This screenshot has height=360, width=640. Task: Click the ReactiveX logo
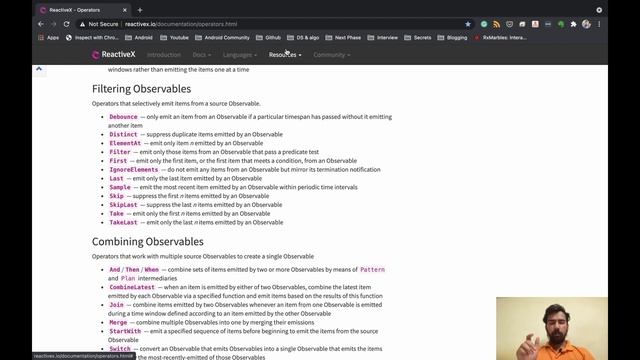pos(113,54)
